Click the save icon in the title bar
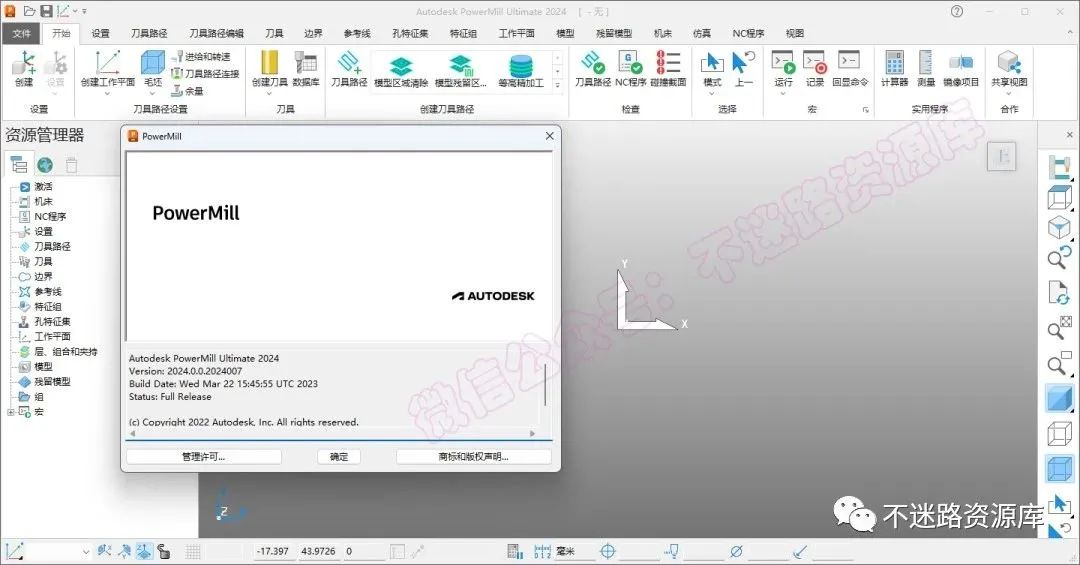Screen dimensions: 1080x565 tap(45, 11)
